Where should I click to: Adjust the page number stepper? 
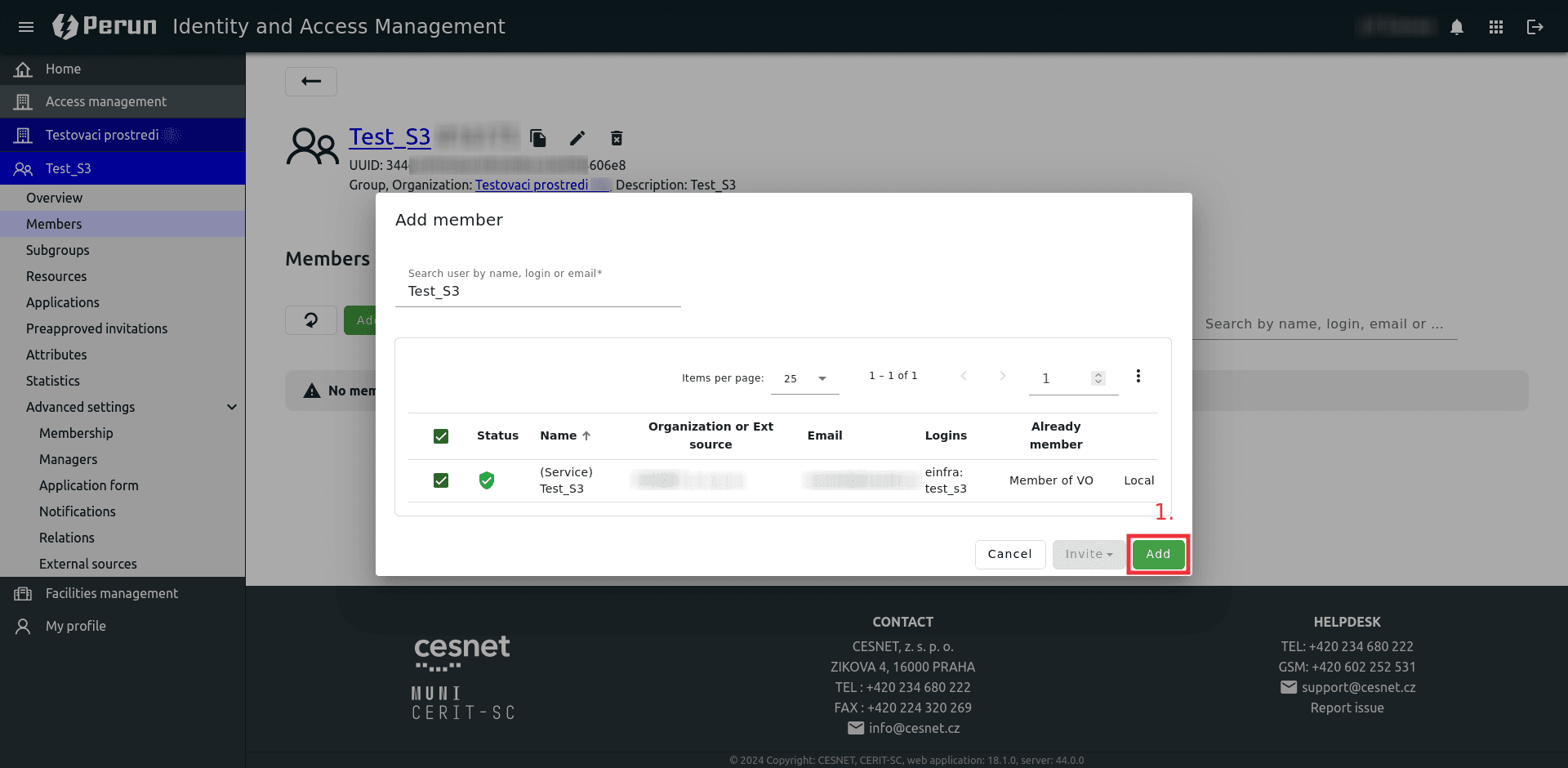pos(1098,378)
